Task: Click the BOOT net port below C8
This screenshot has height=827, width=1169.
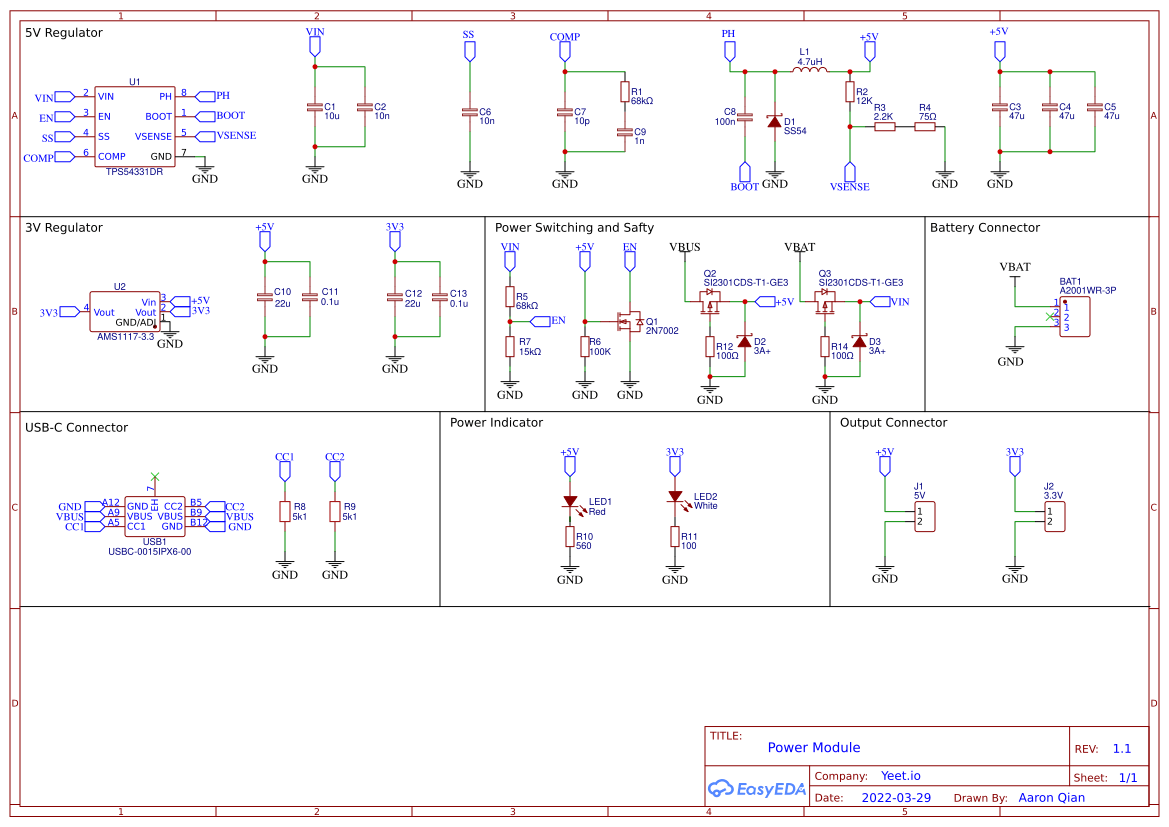Action: click(x=745, y=172)
